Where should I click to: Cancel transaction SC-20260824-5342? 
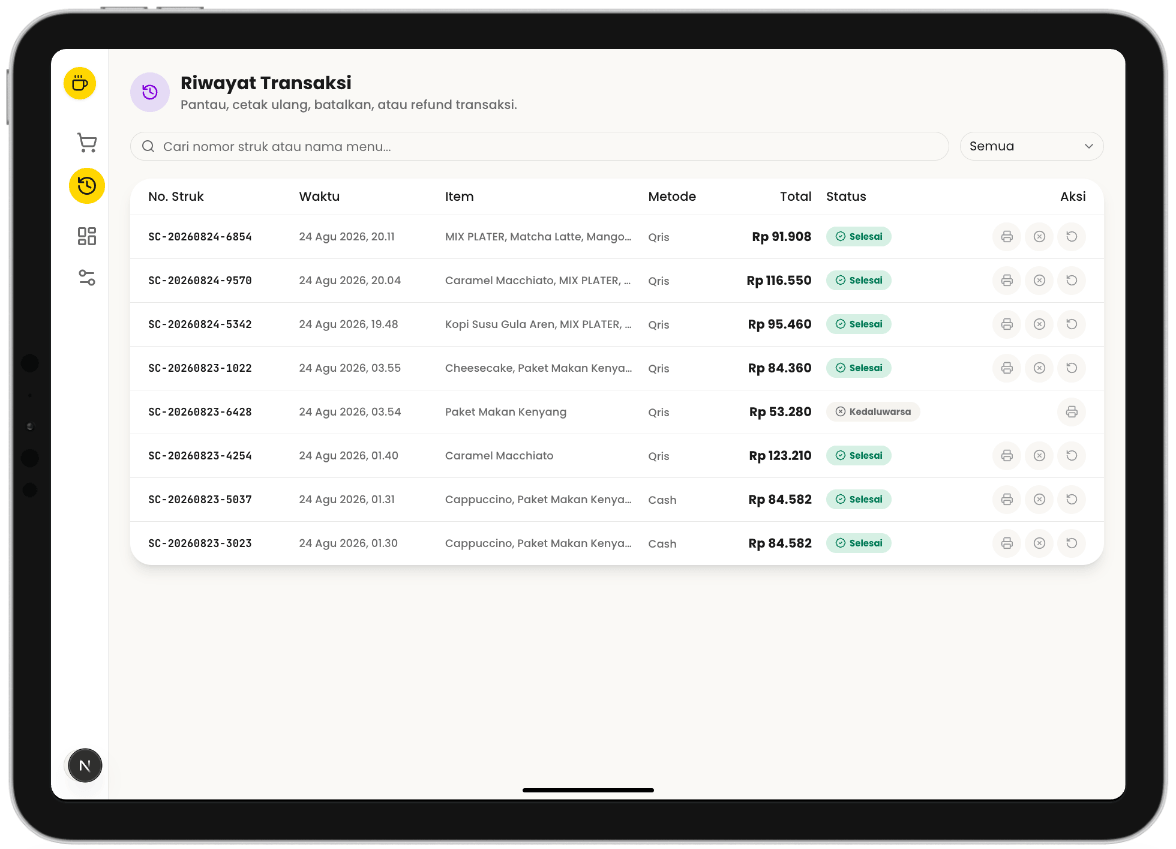1039,325
